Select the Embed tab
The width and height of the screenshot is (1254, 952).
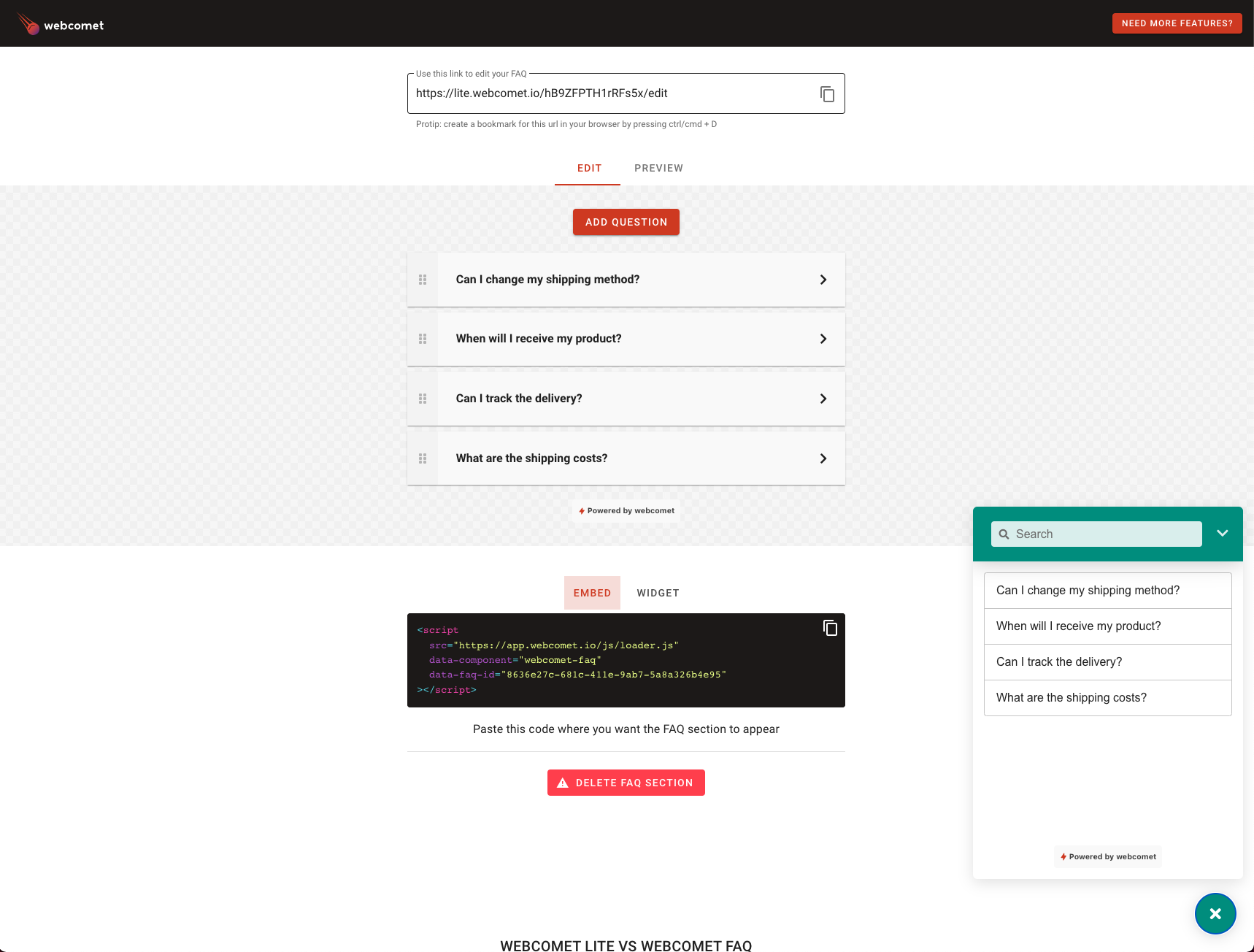(592, 593)
